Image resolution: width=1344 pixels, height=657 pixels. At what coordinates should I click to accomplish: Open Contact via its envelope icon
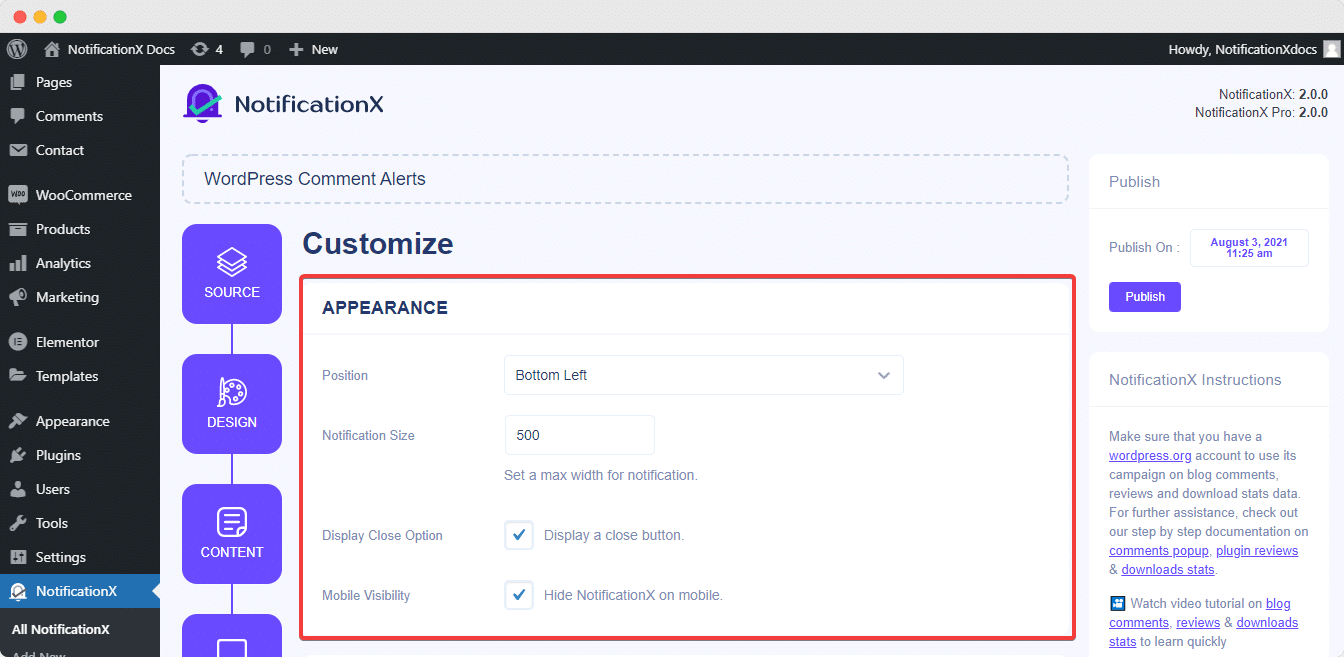pos(18,150)
